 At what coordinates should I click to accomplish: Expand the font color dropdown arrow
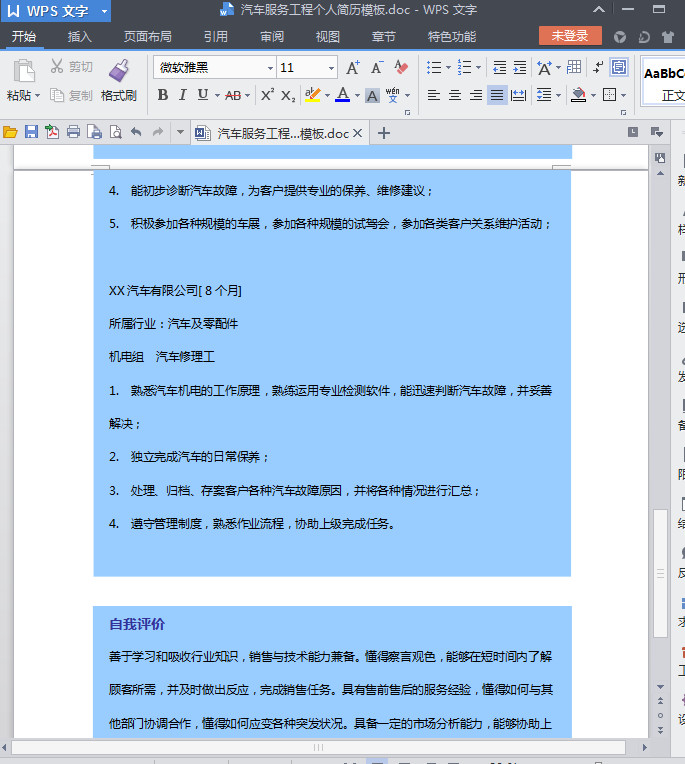click(x=357, y=96)
